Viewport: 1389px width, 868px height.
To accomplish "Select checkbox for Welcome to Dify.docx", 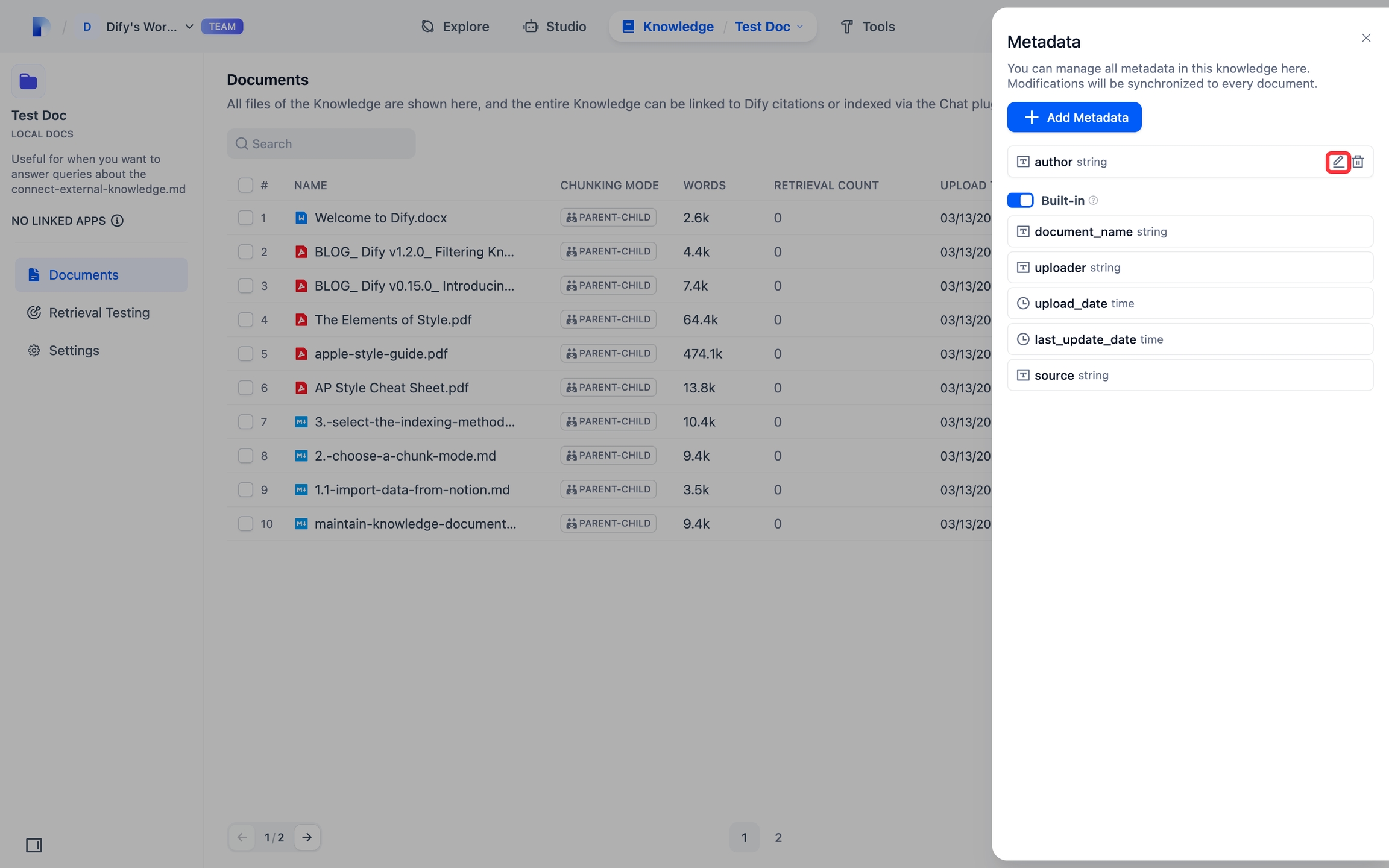I will [245, 218].
